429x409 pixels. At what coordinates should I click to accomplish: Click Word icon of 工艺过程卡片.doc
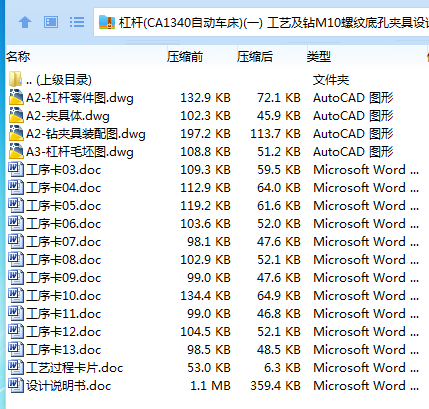(16, 367)
